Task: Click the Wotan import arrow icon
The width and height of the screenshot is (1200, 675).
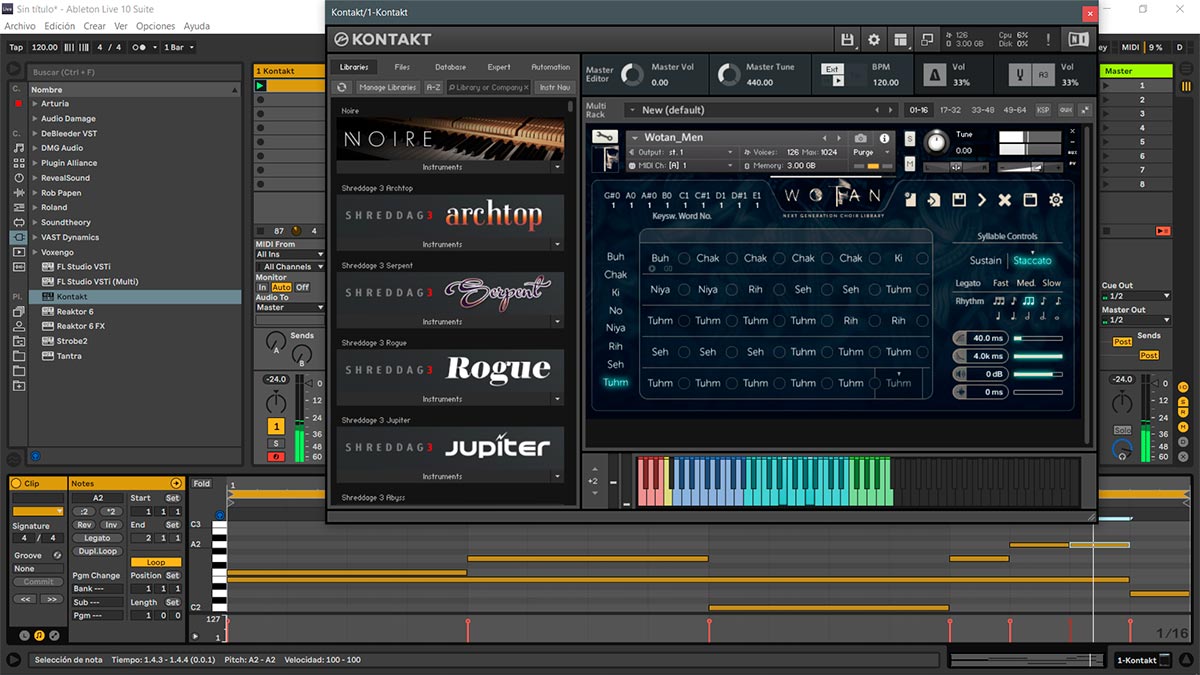Action: (x=933, y=200)
